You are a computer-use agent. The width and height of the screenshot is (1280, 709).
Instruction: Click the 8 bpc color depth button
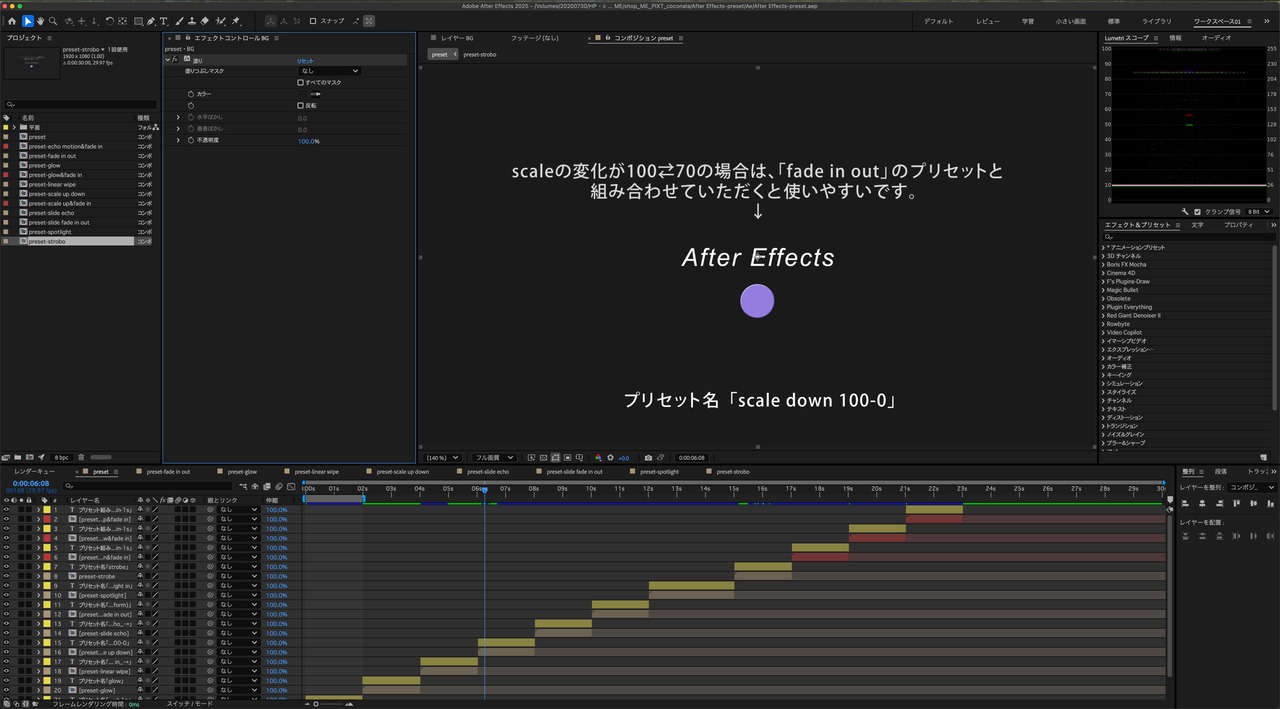click(x=61, y=457)
